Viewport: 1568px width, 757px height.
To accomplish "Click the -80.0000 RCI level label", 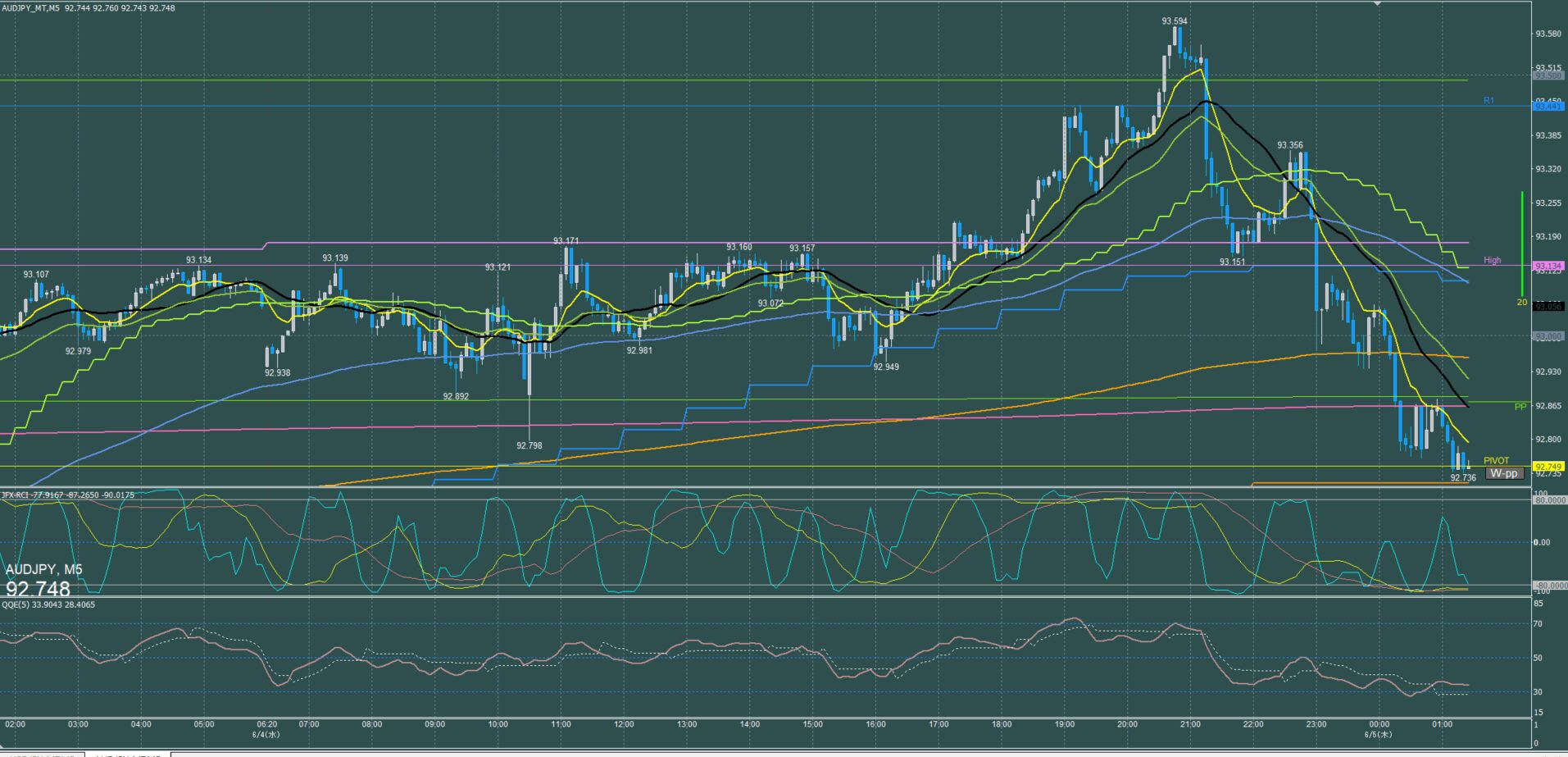I will [1548, 586].
